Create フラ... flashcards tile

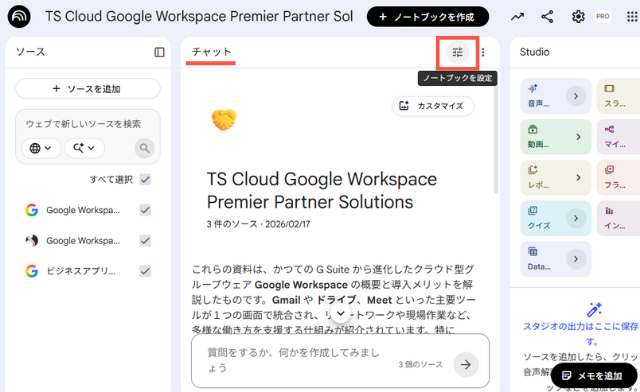[618, 178]
